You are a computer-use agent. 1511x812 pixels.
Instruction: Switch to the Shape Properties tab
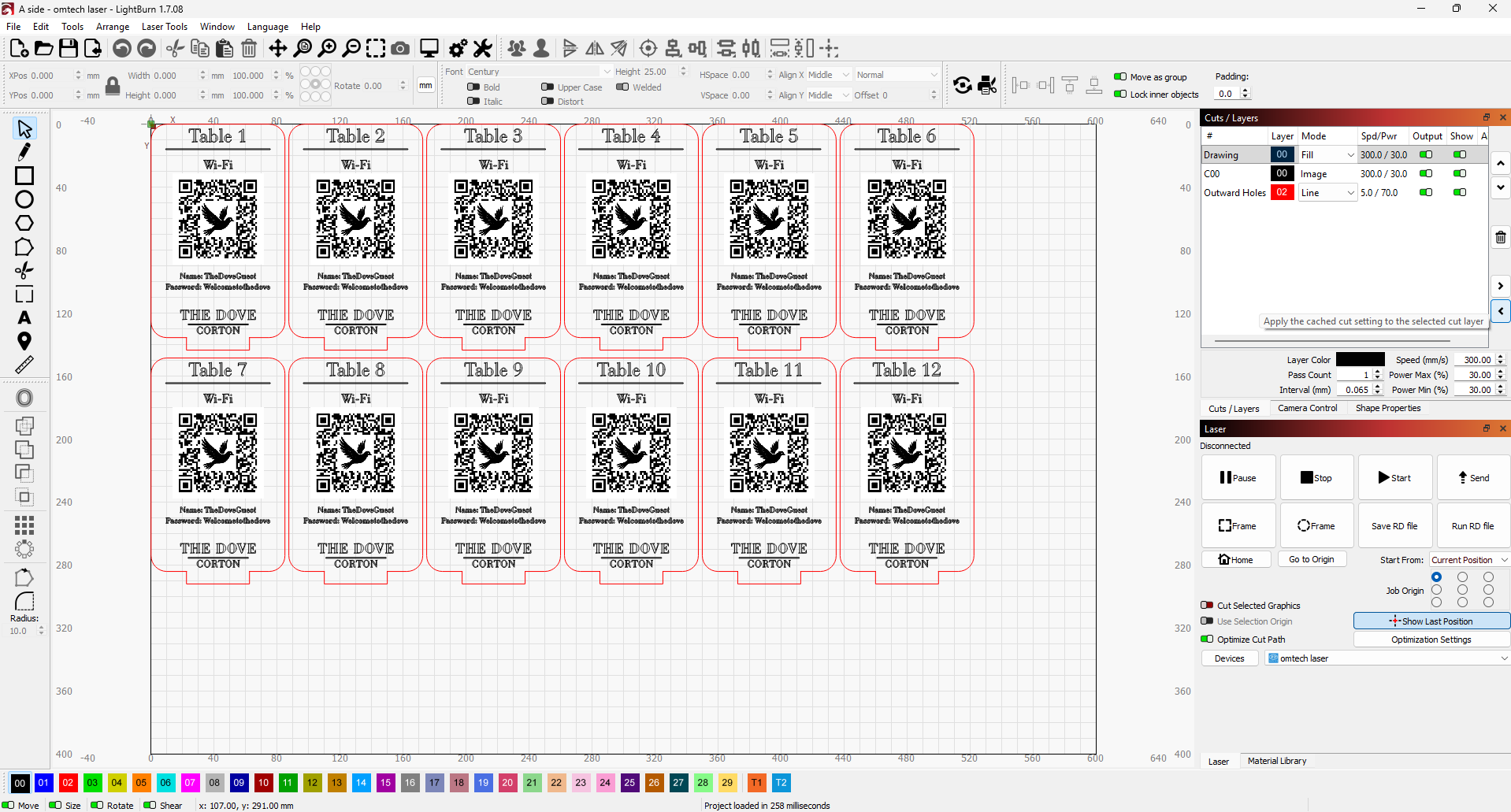coord(1387,408)
